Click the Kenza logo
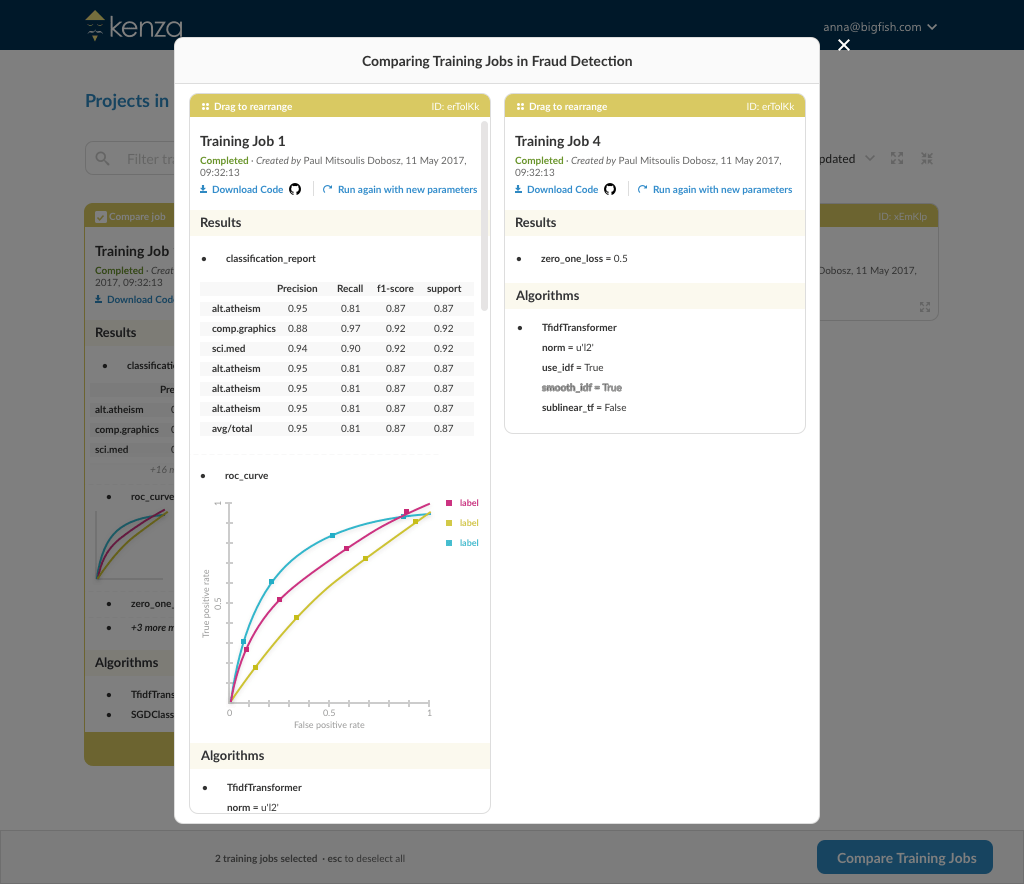The height and width of the screenshot is (884, 1024). coord(122,26)
